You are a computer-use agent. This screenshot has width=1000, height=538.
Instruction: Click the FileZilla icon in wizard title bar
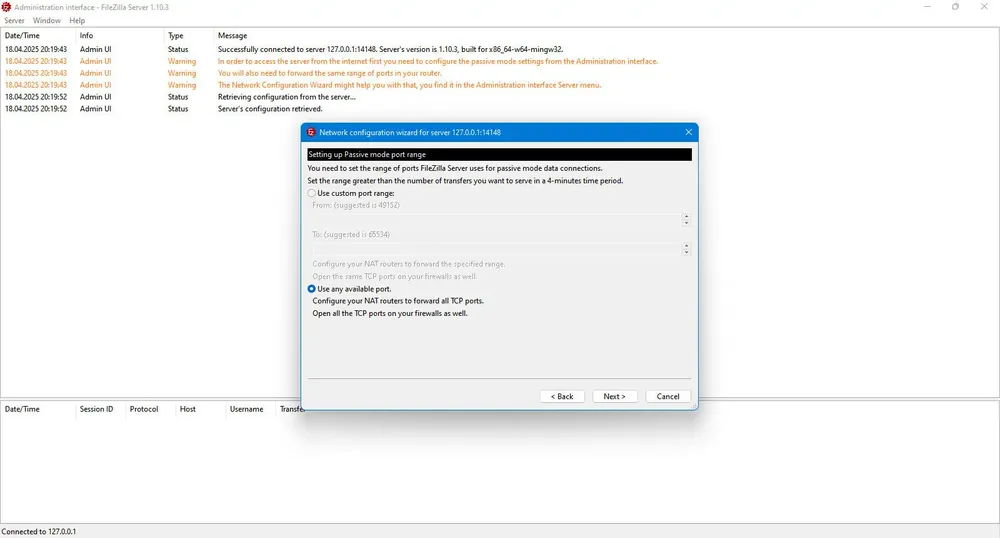tap(311, 132)
